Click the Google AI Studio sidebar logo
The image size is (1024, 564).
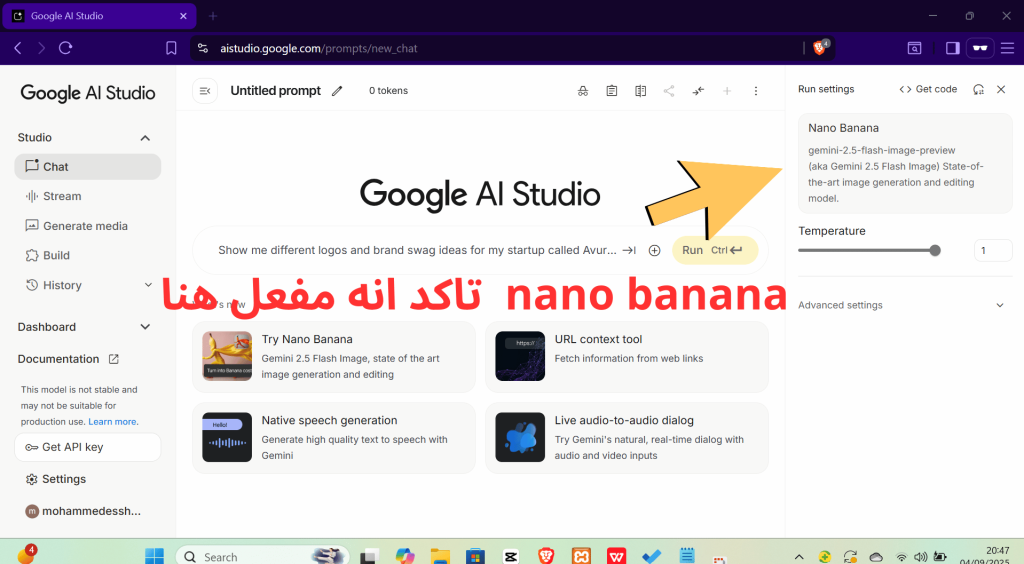pos(88,93)
